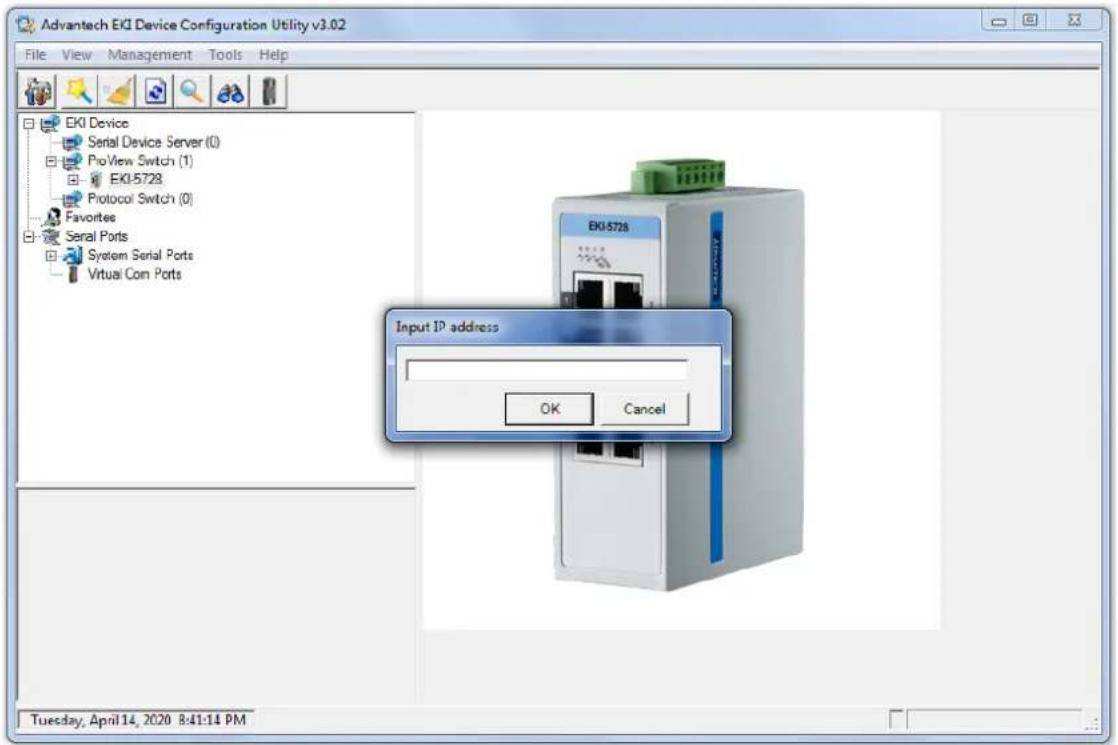Collapse the ProView Switch tree node
Image resolution: width=1118 pixels, height=745 pixels.
(x=51, y=161)
